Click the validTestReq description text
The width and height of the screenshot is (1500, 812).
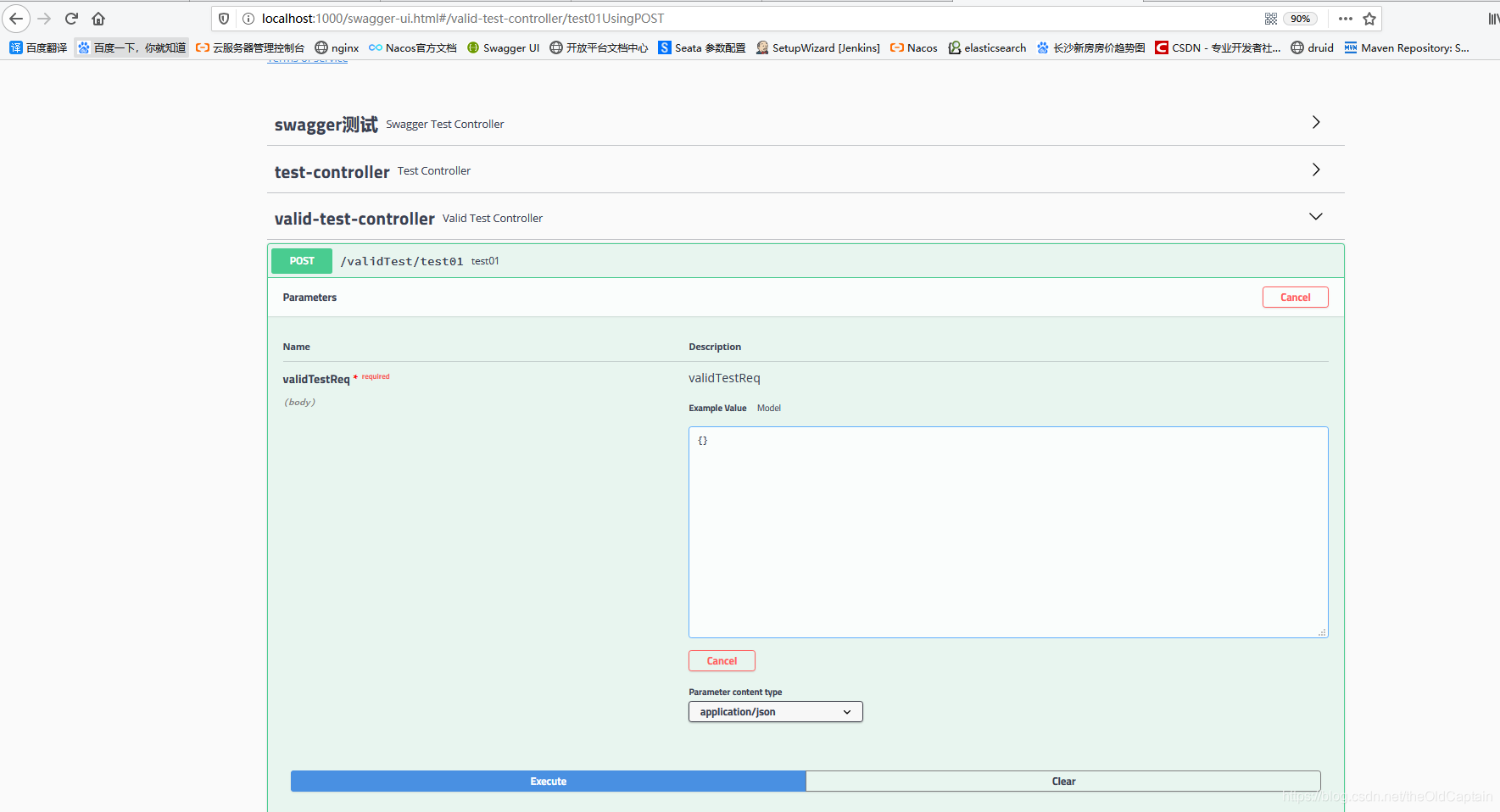pyautogui.click(x=724, y=378)
